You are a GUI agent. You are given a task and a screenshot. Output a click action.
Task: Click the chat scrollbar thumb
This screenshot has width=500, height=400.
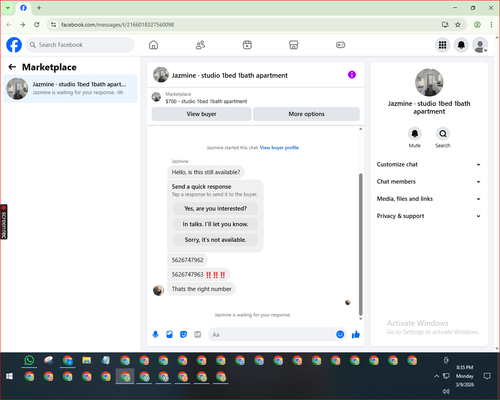(360, 244)
